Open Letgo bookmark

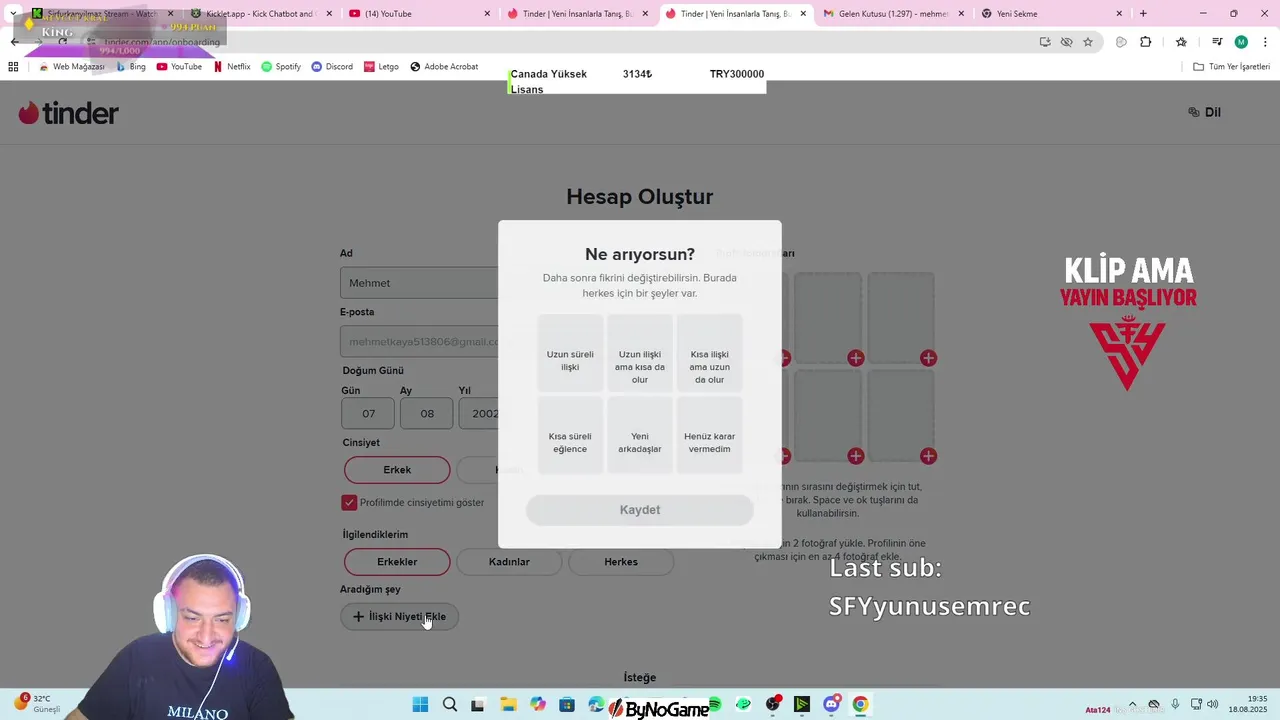pos(381,67)
